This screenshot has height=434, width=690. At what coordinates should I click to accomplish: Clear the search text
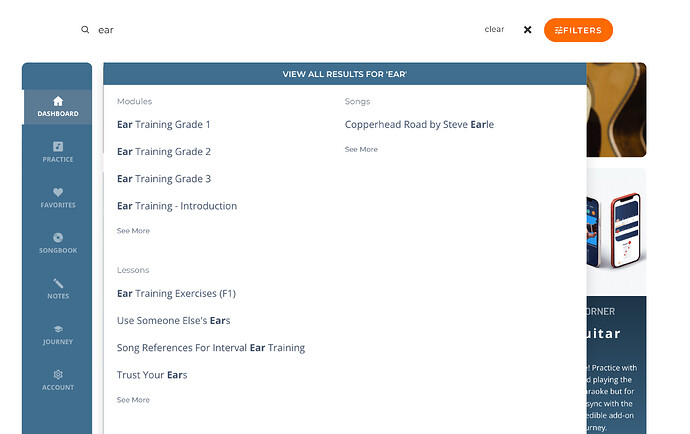pyautogui.click(x=494, y=30)
